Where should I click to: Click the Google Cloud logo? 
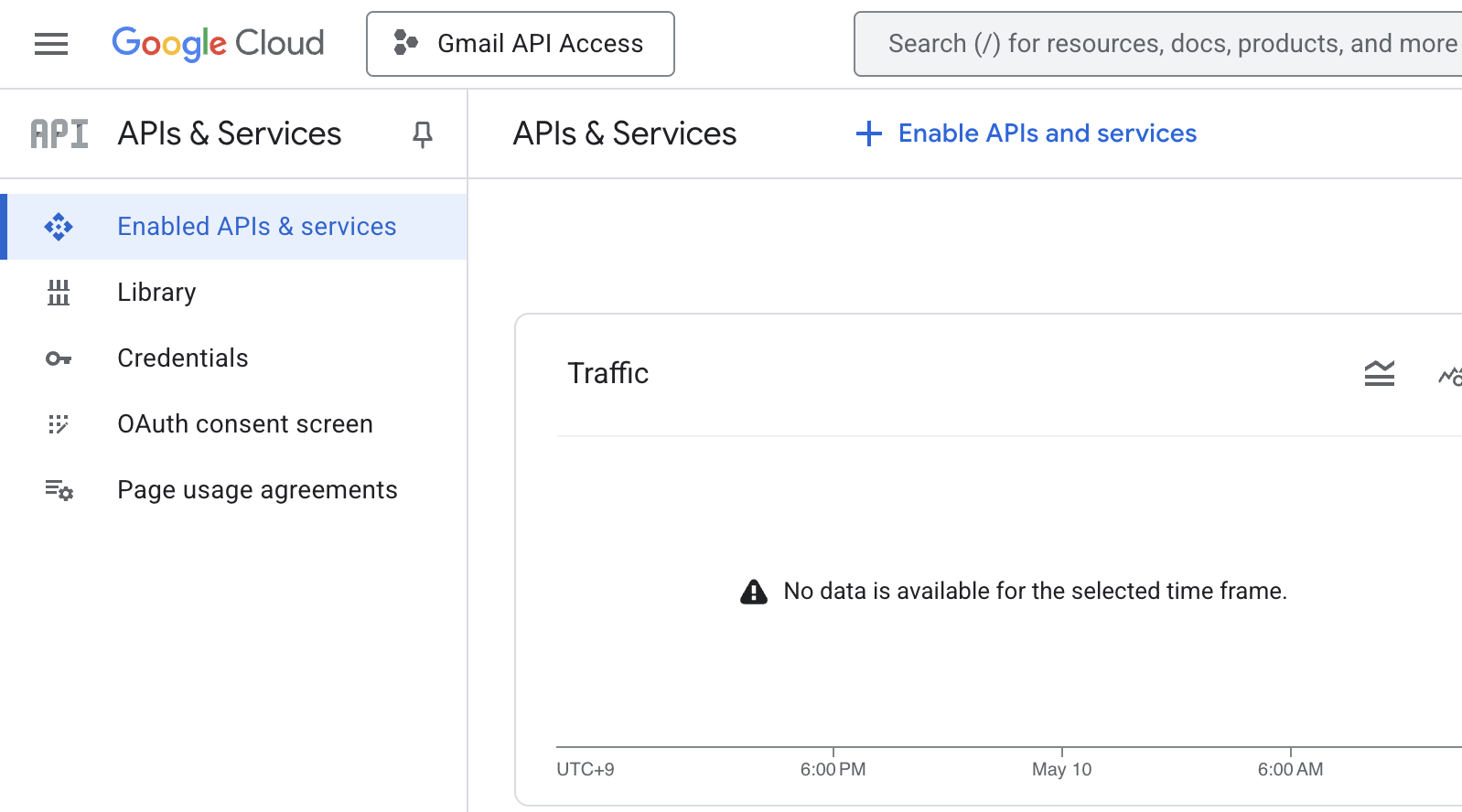coord(218,43)
